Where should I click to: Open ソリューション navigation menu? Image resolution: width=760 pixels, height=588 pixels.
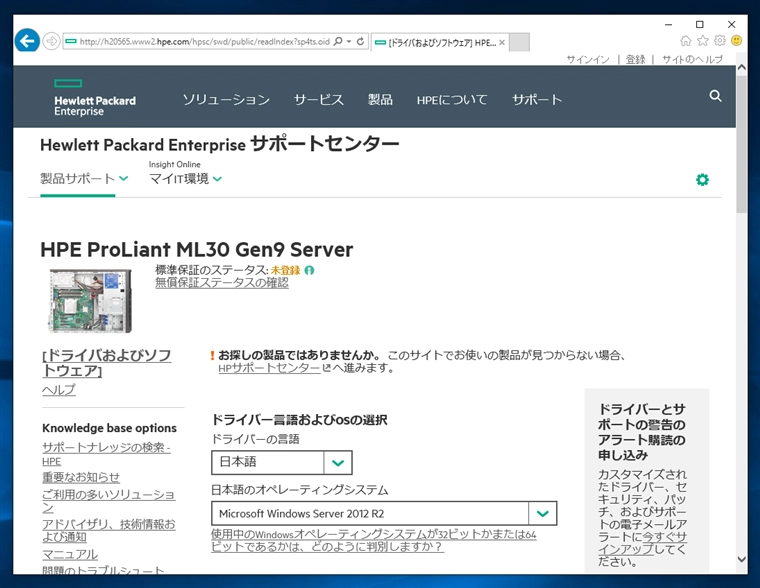[x=226, y=100]
